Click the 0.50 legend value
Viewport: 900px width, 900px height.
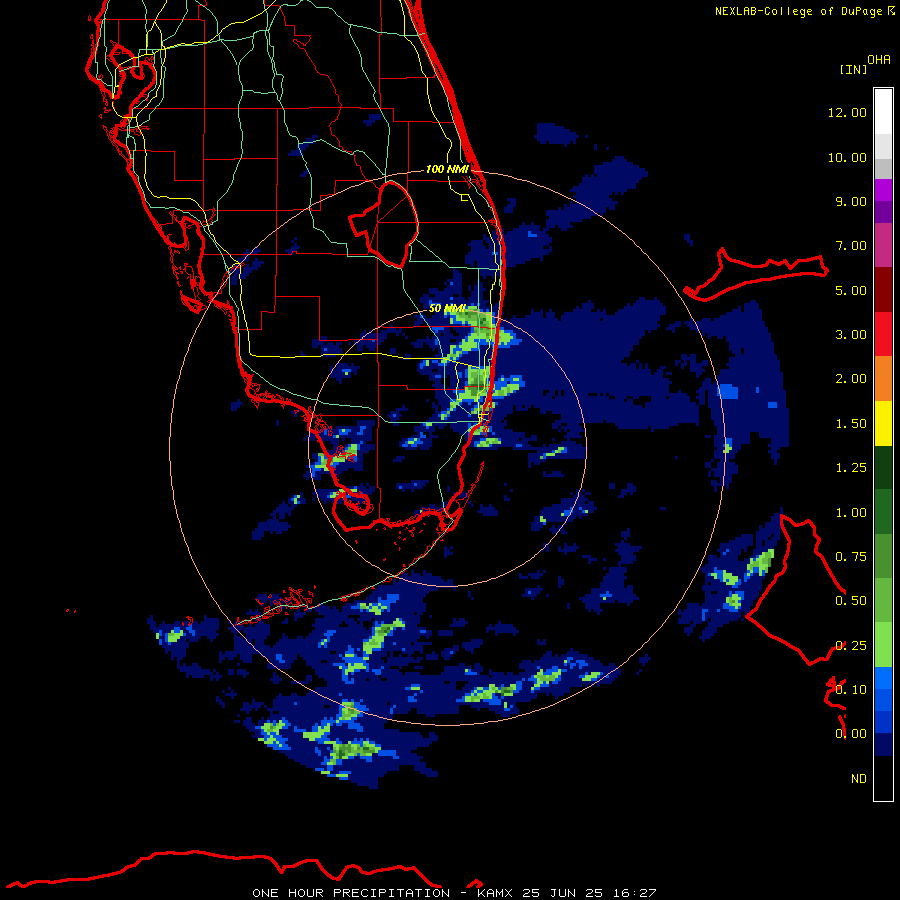click(851, 601)
